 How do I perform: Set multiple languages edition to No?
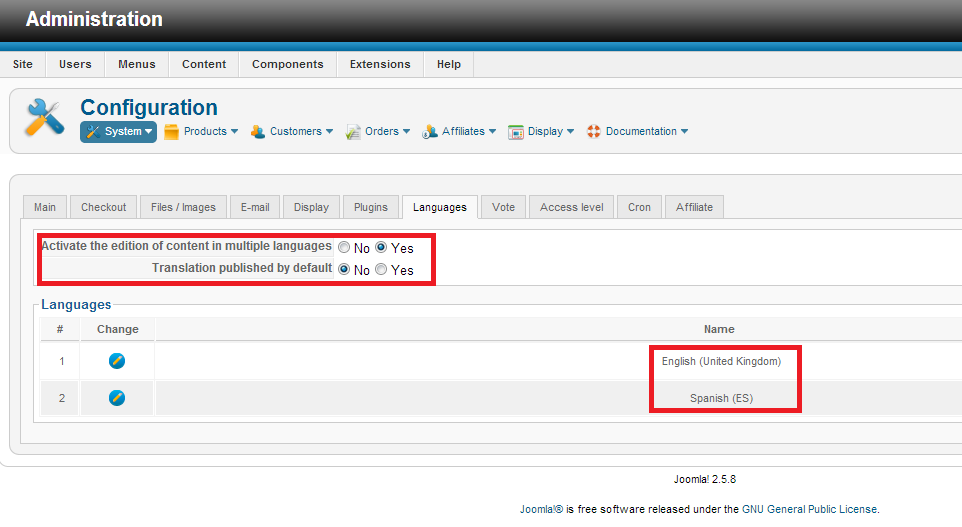pos(344,247)
